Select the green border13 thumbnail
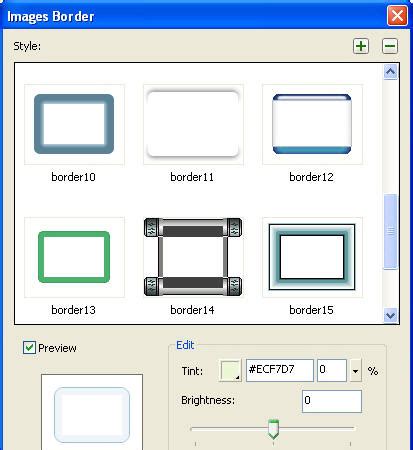This screenshot has width=413, height=450. [74, 257]
